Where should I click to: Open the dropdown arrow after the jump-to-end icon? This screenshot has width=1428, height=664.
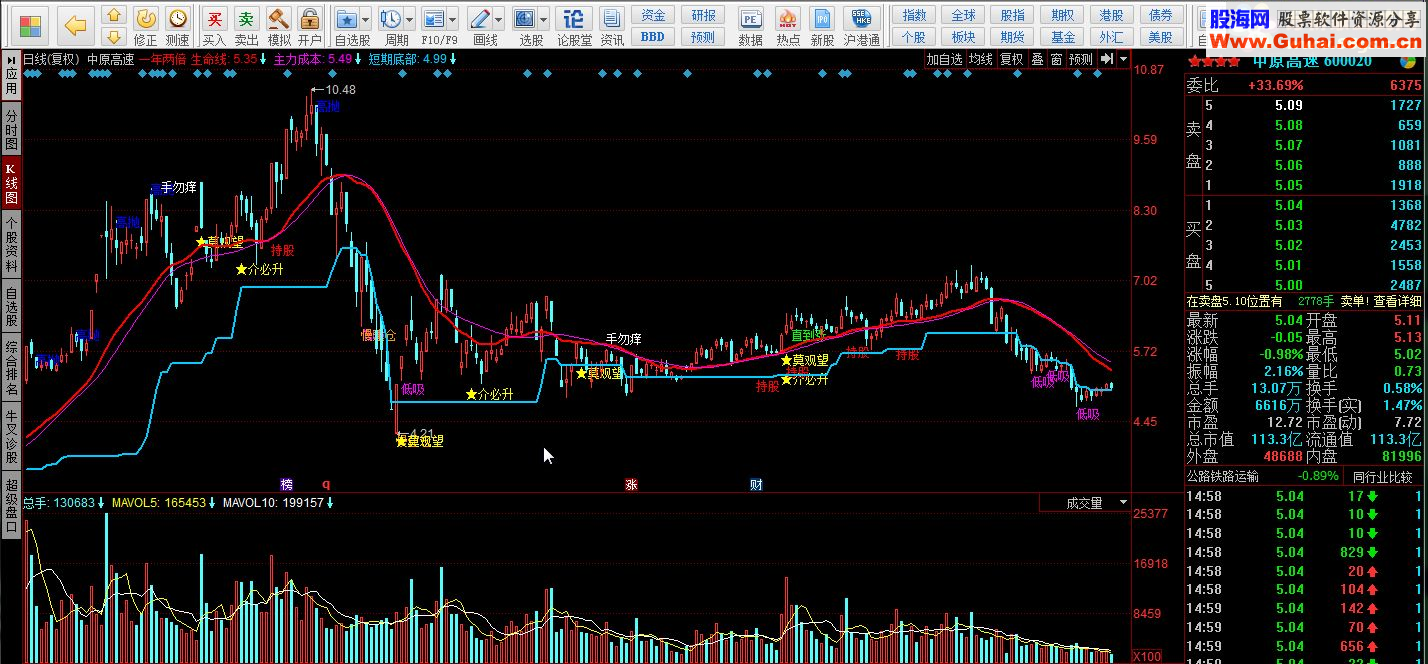tap(1124, 59)
